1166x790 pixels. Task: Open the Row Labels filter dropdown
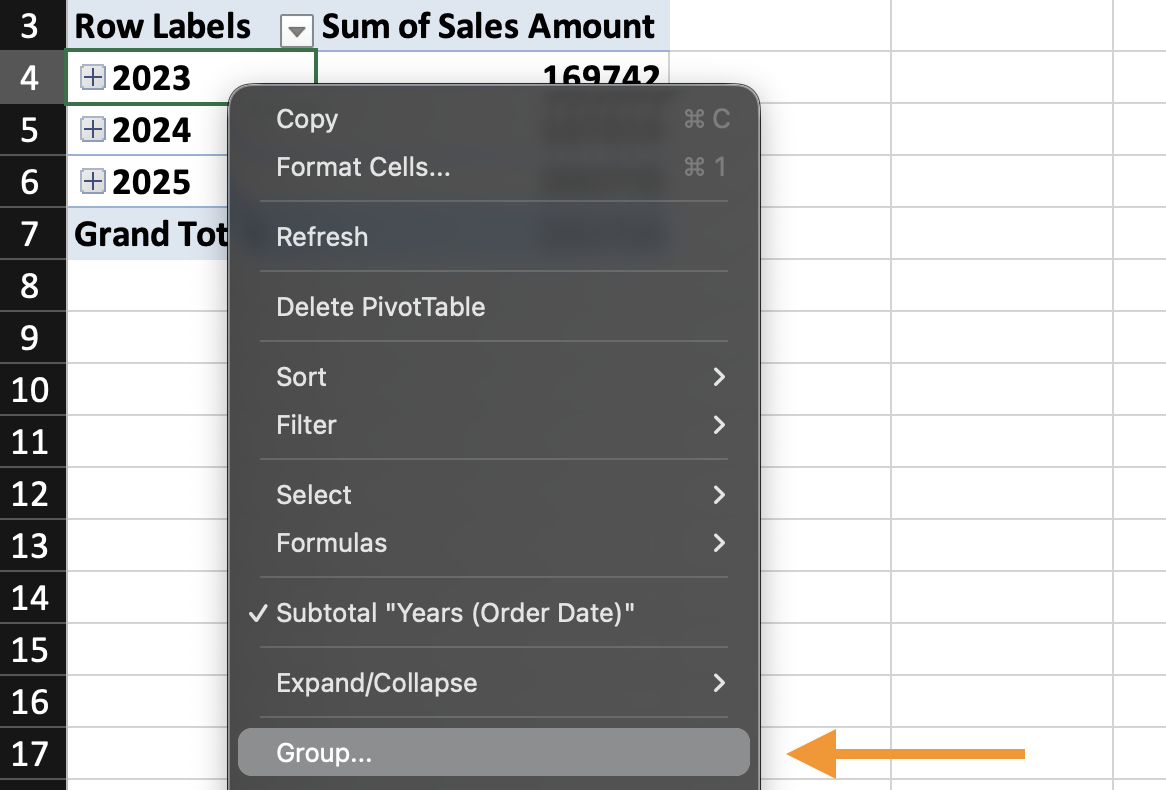296,31
